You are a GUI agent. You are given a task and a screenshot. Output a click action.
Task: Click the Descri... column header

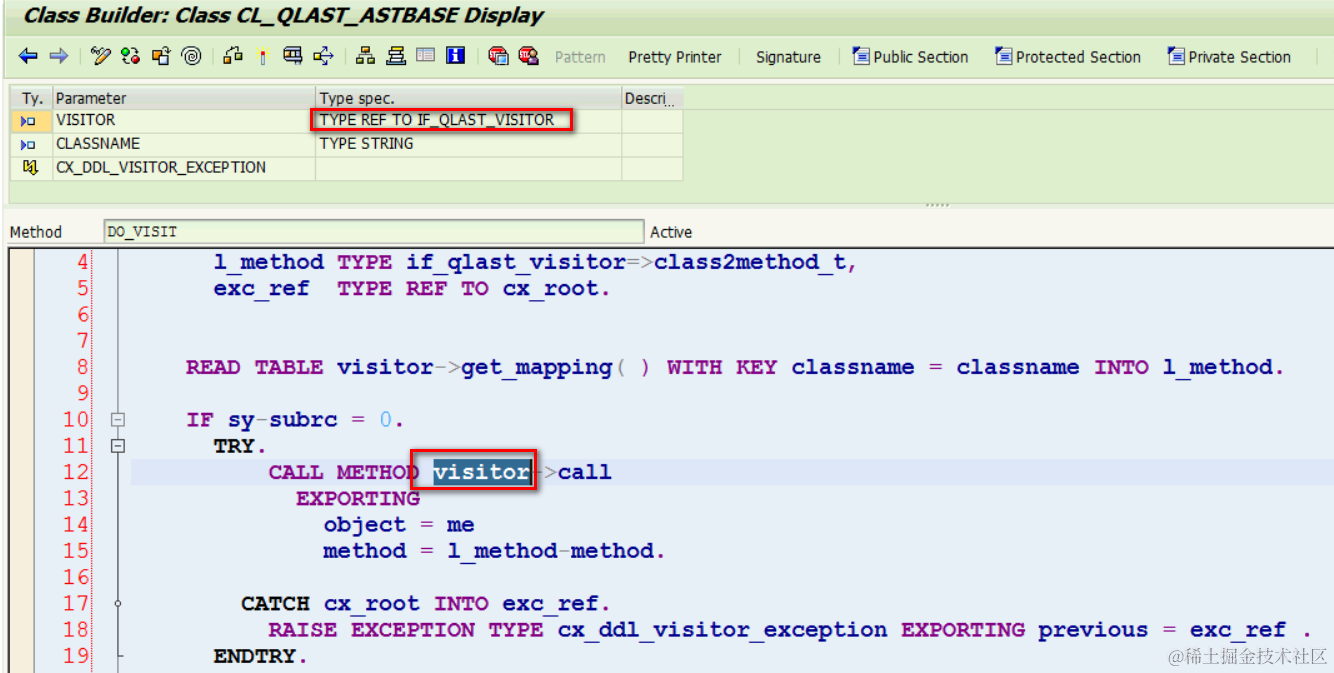(x=652, y=98)
